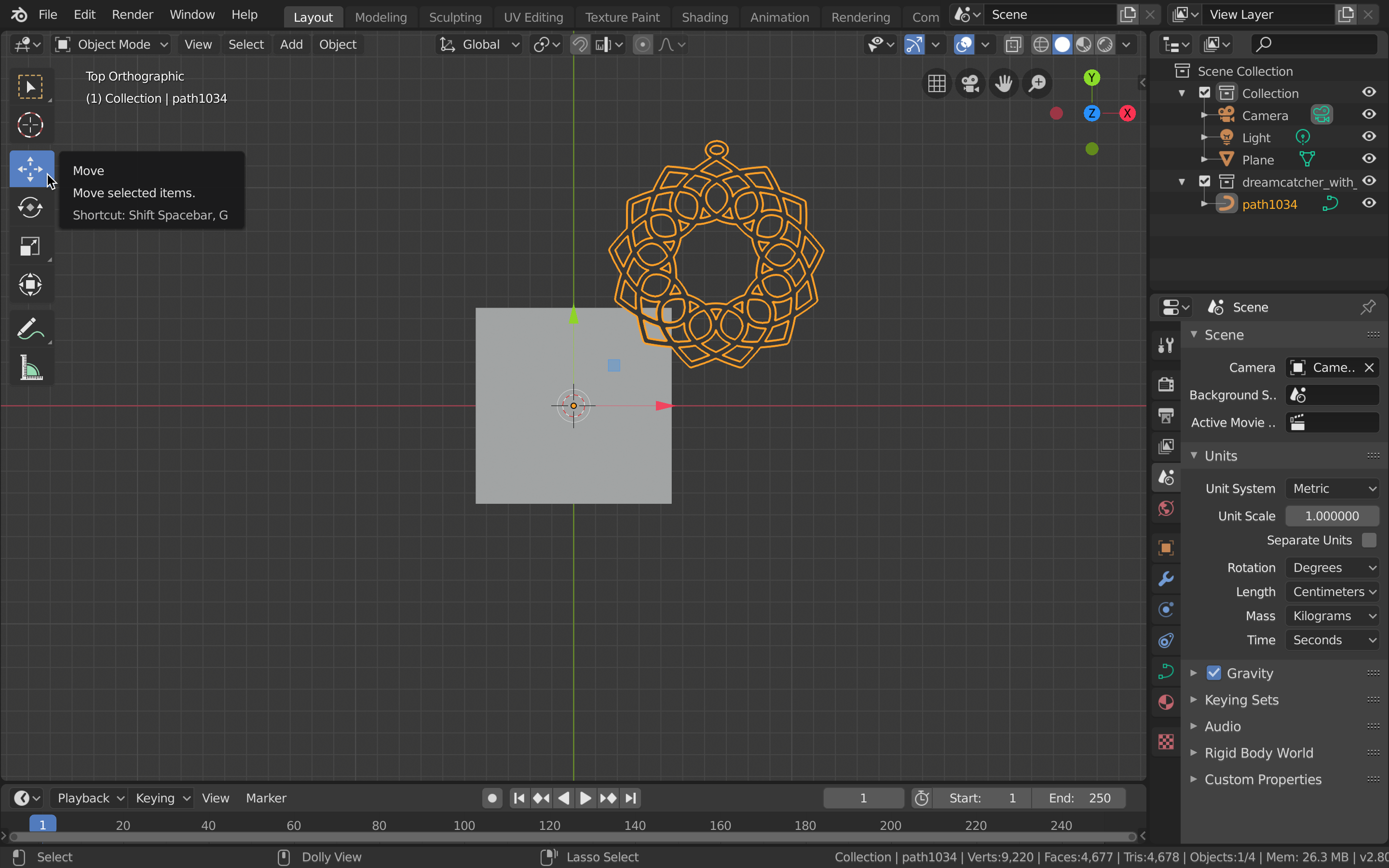This screenshot has height=868, width=1389.
Task: Click the outliner search field
Action: click(x=1314, y=44)
